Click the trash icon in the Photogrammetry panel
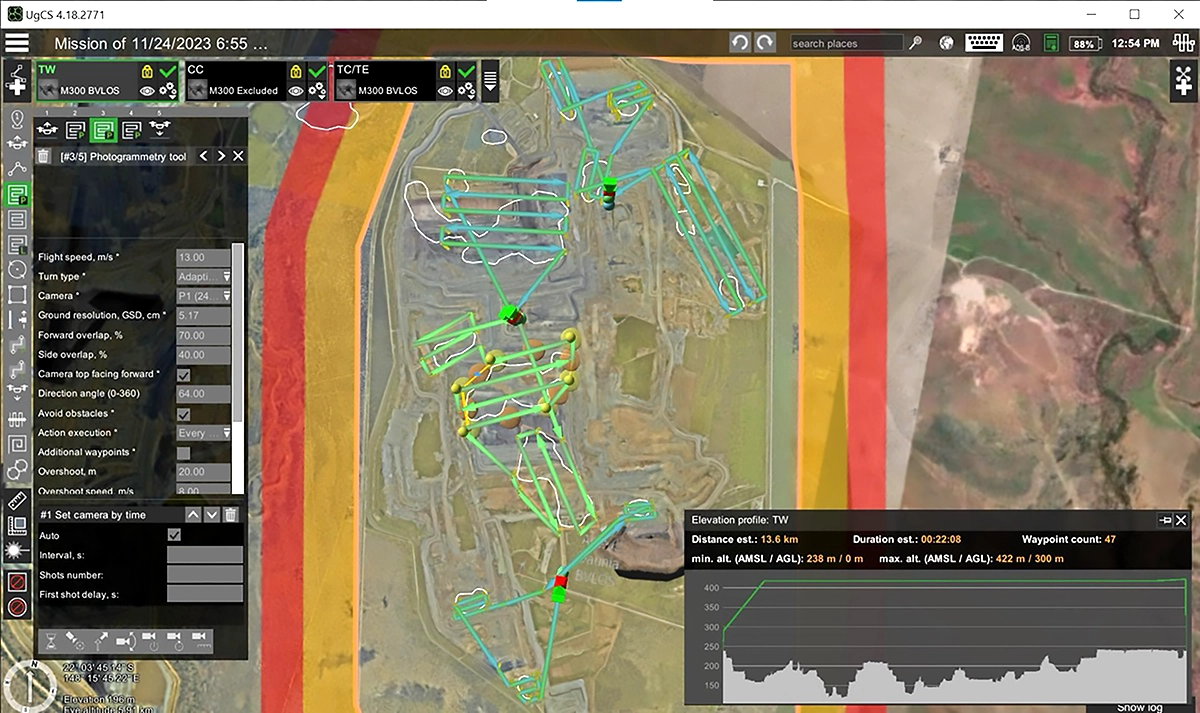 click(x=41, y=156)
